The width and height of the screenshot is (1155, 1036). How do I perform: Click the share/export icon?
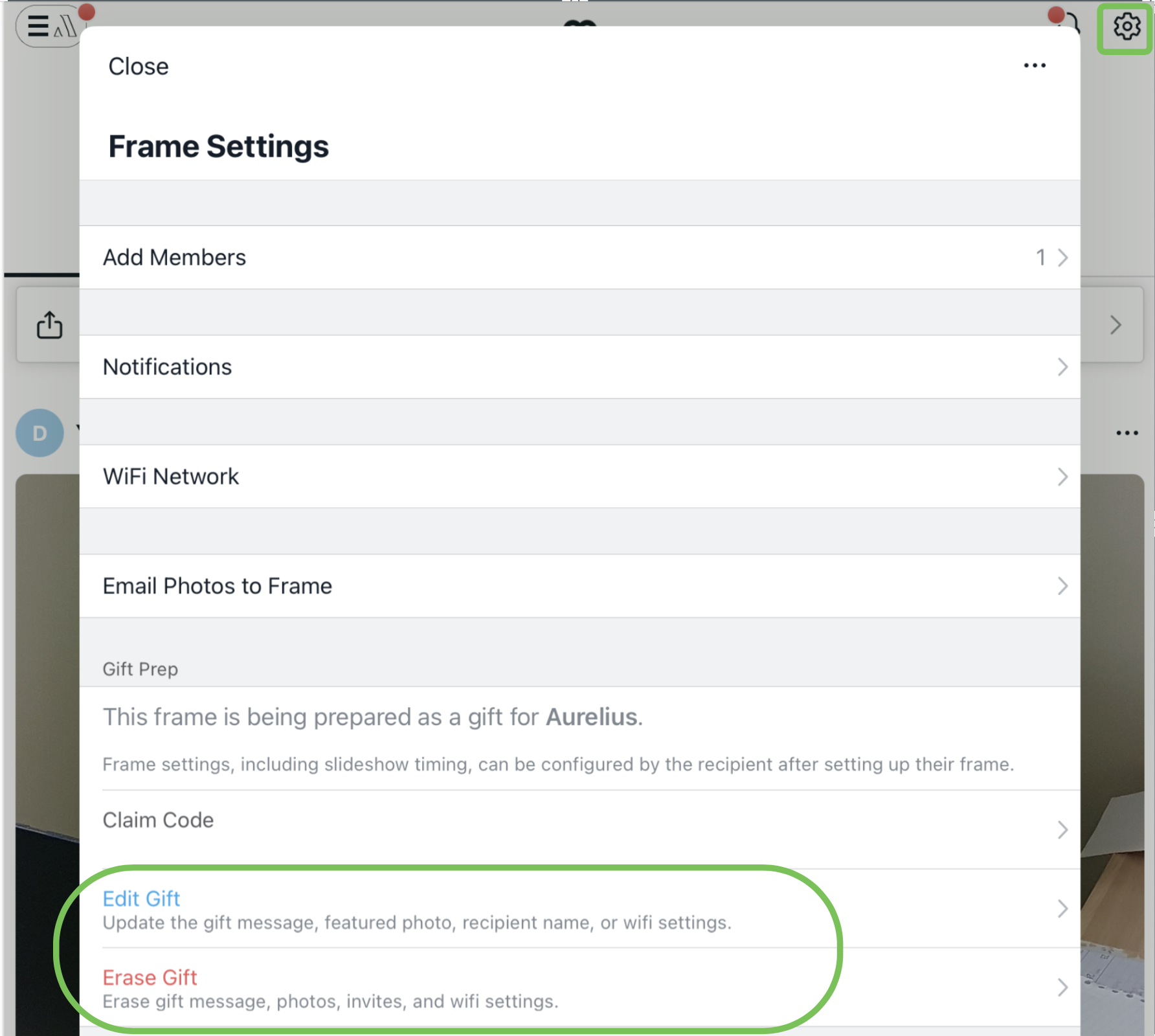point(50,324)
